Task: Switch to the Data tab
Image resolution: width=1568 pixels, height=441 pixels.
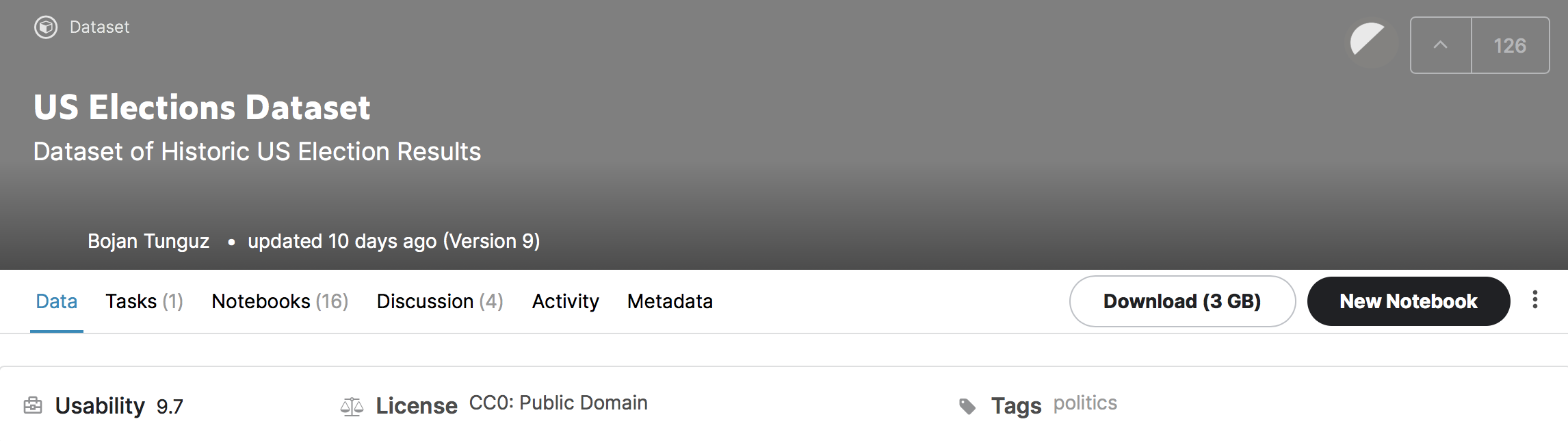Action: coord(57,301)
